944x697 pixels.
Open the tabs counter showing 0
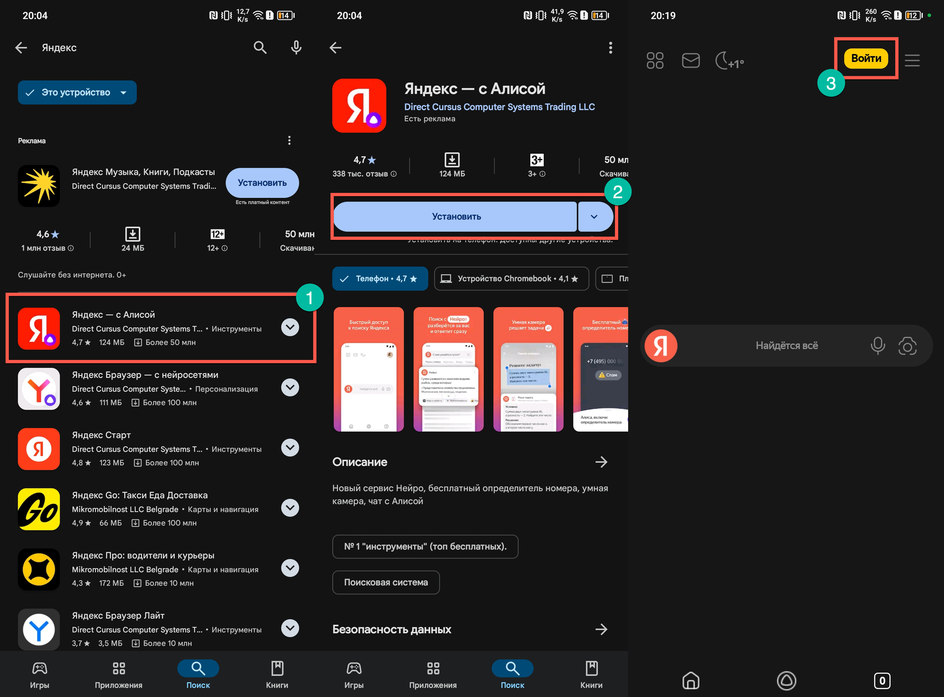coord(882,680)
